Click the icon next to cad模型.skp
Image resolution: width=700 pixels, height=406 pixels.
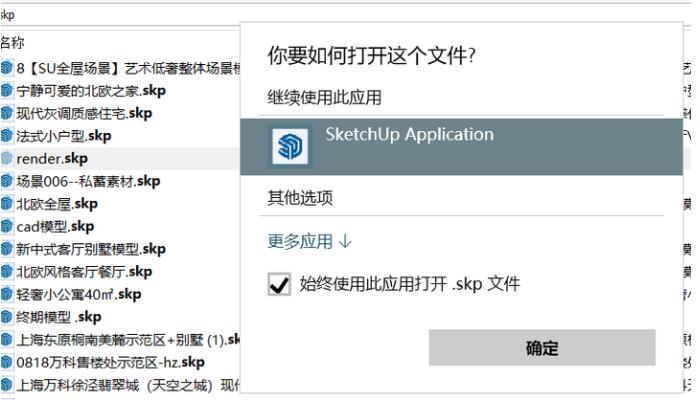tap(7, 227)
